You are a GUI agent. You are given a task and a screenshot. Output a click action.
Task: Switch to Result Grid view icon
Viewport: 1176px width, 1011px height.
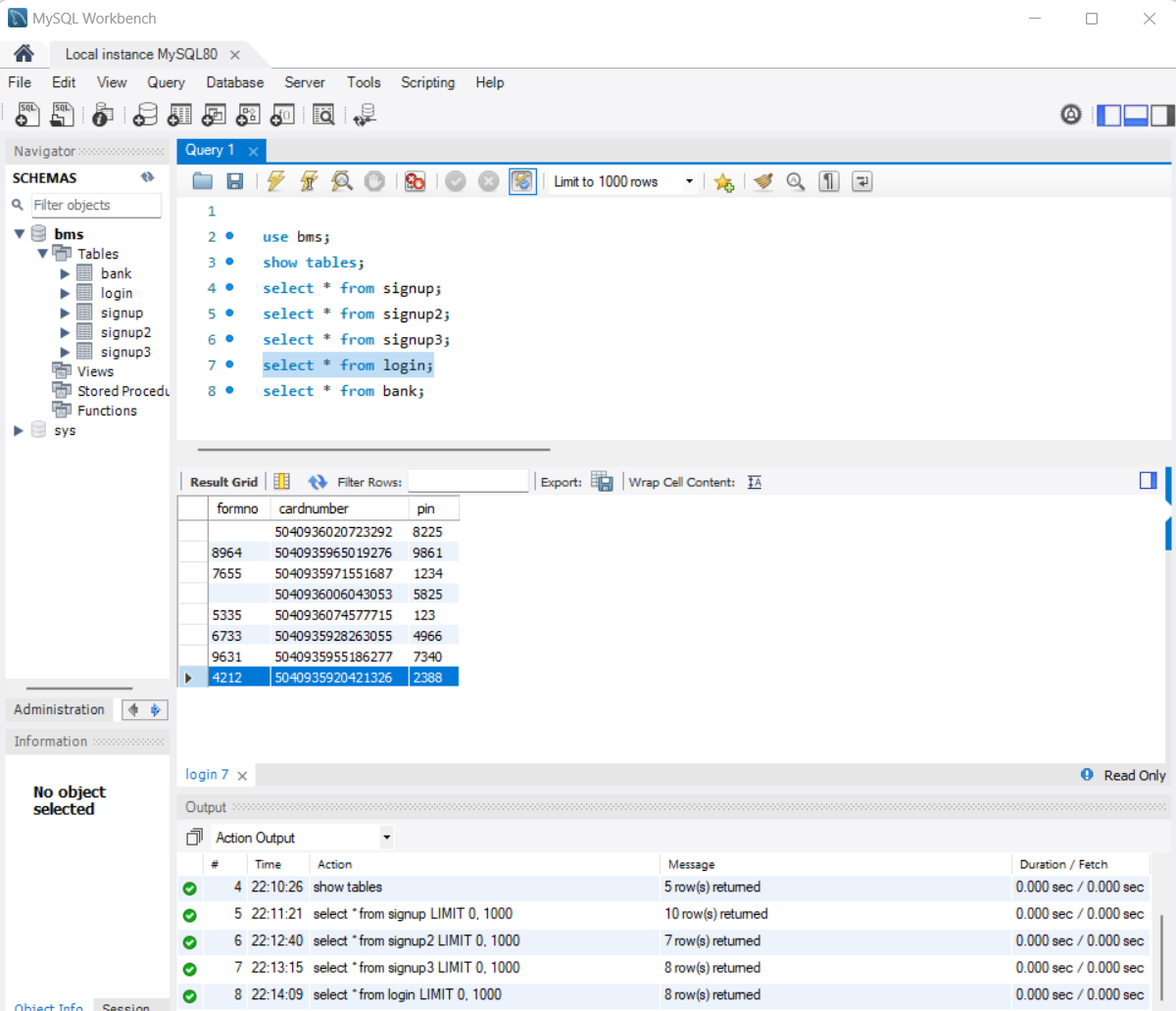pos(282,481)
